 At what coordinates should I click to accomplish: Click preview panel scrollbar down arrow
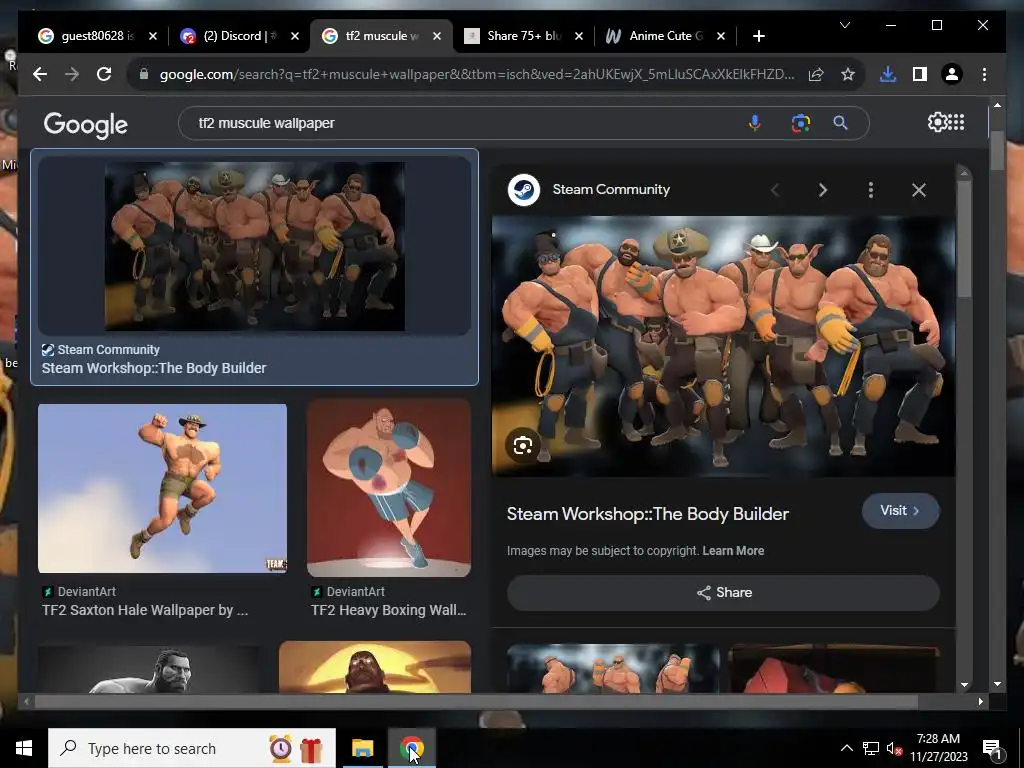[965, 684]
